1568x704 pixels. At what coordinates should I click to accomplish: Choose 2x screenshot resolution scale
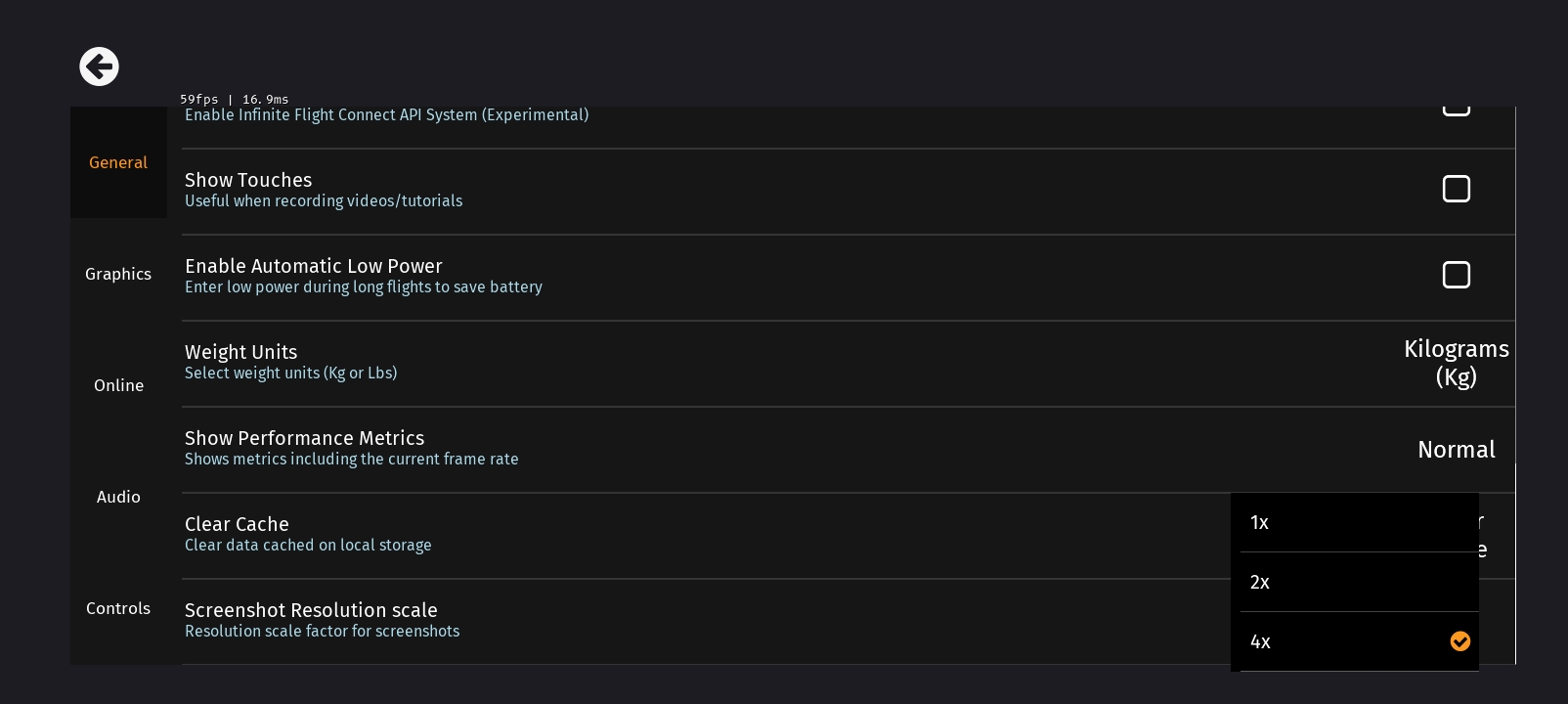[1354, 583]
